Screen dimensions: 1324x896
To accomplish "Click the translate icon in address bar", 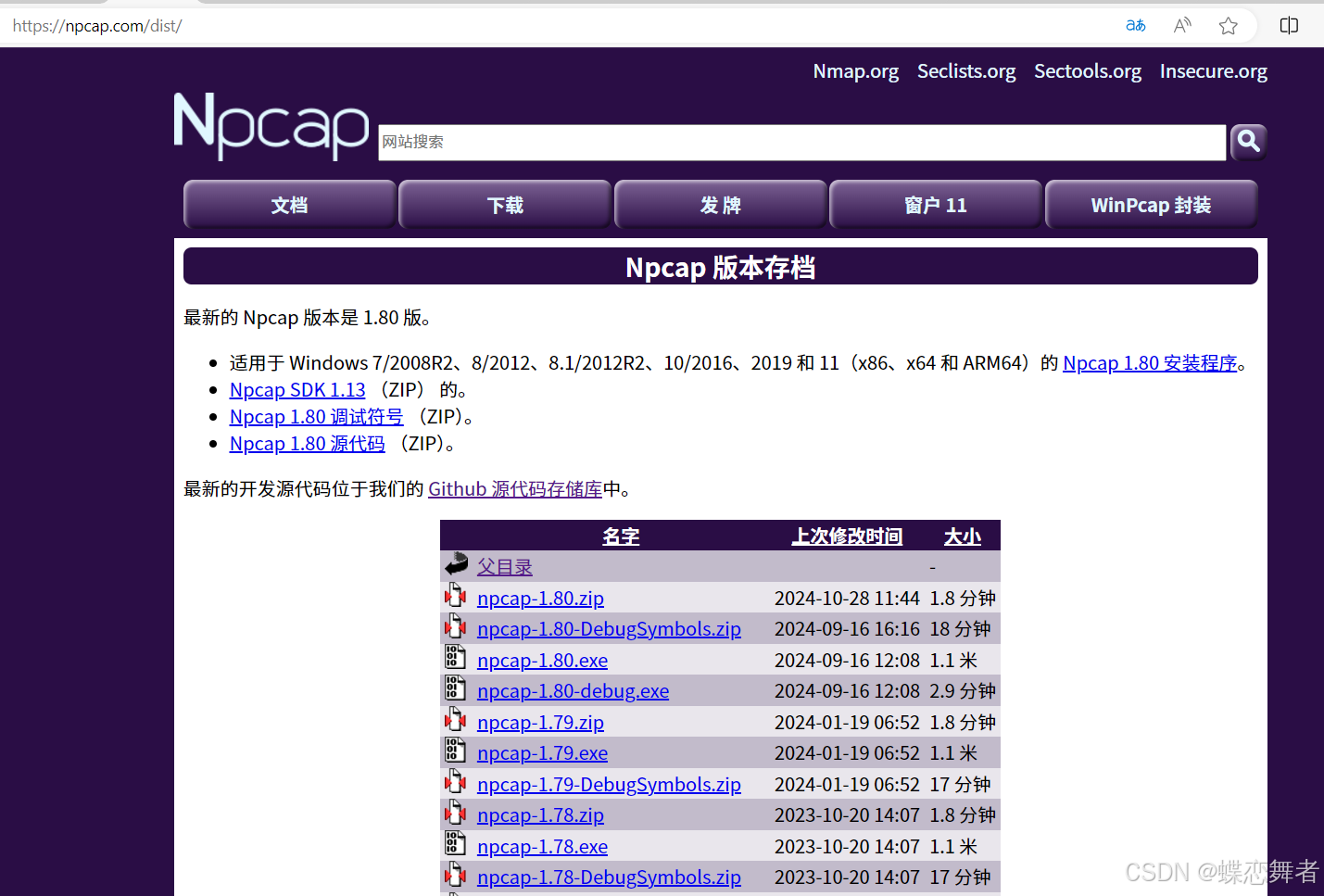I will coord(1136,25).
